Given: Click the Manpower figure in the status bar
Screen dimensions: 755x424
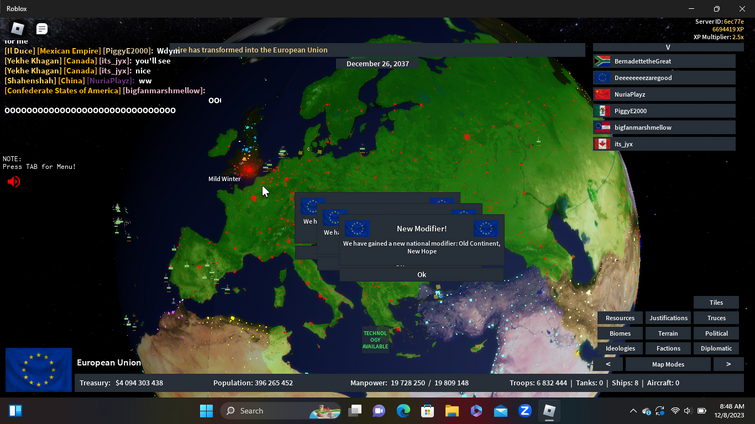Looking at the screenshot, I should pos(409,383).
